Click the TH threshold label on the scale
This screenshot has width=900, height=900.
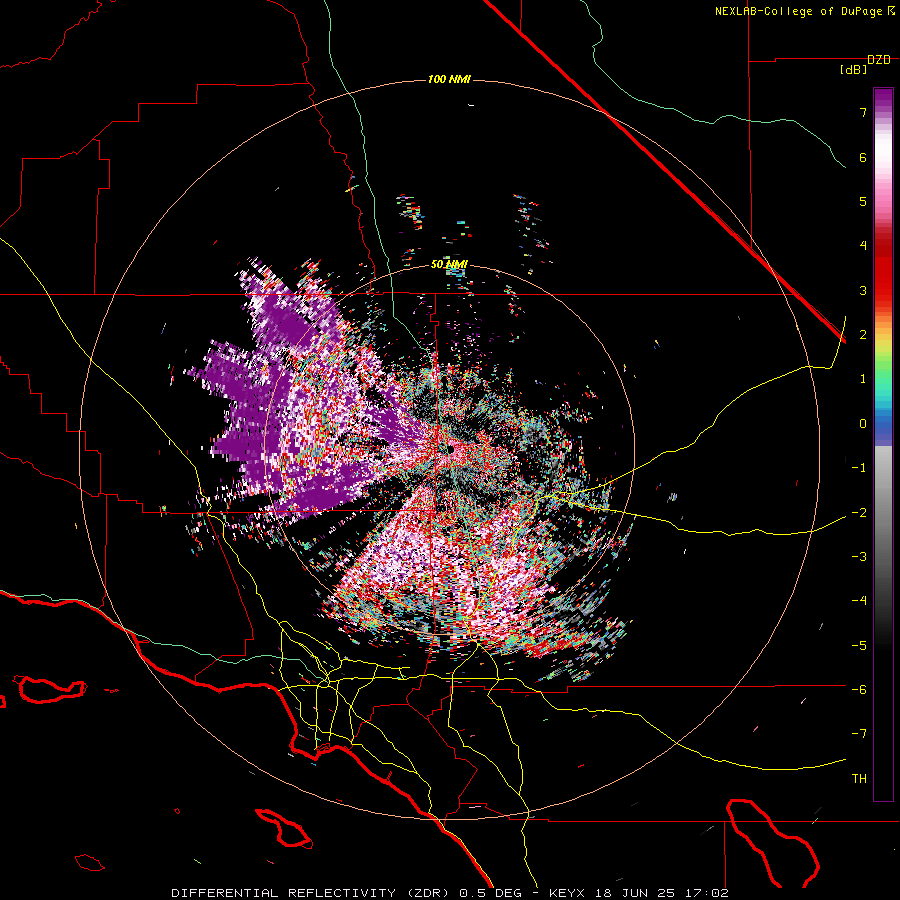tap(859, 779)
